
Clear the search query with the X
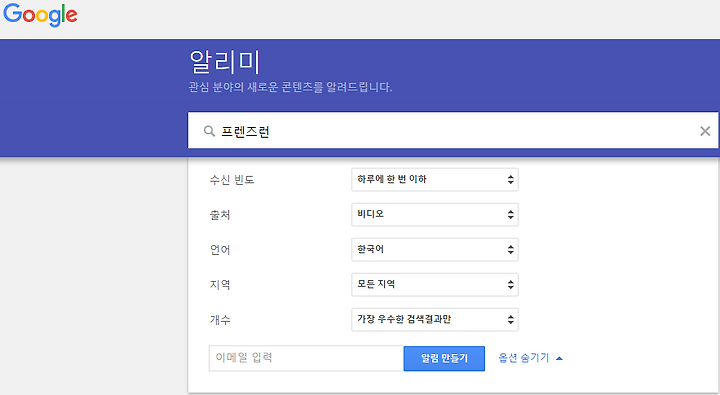coord(705,131)
